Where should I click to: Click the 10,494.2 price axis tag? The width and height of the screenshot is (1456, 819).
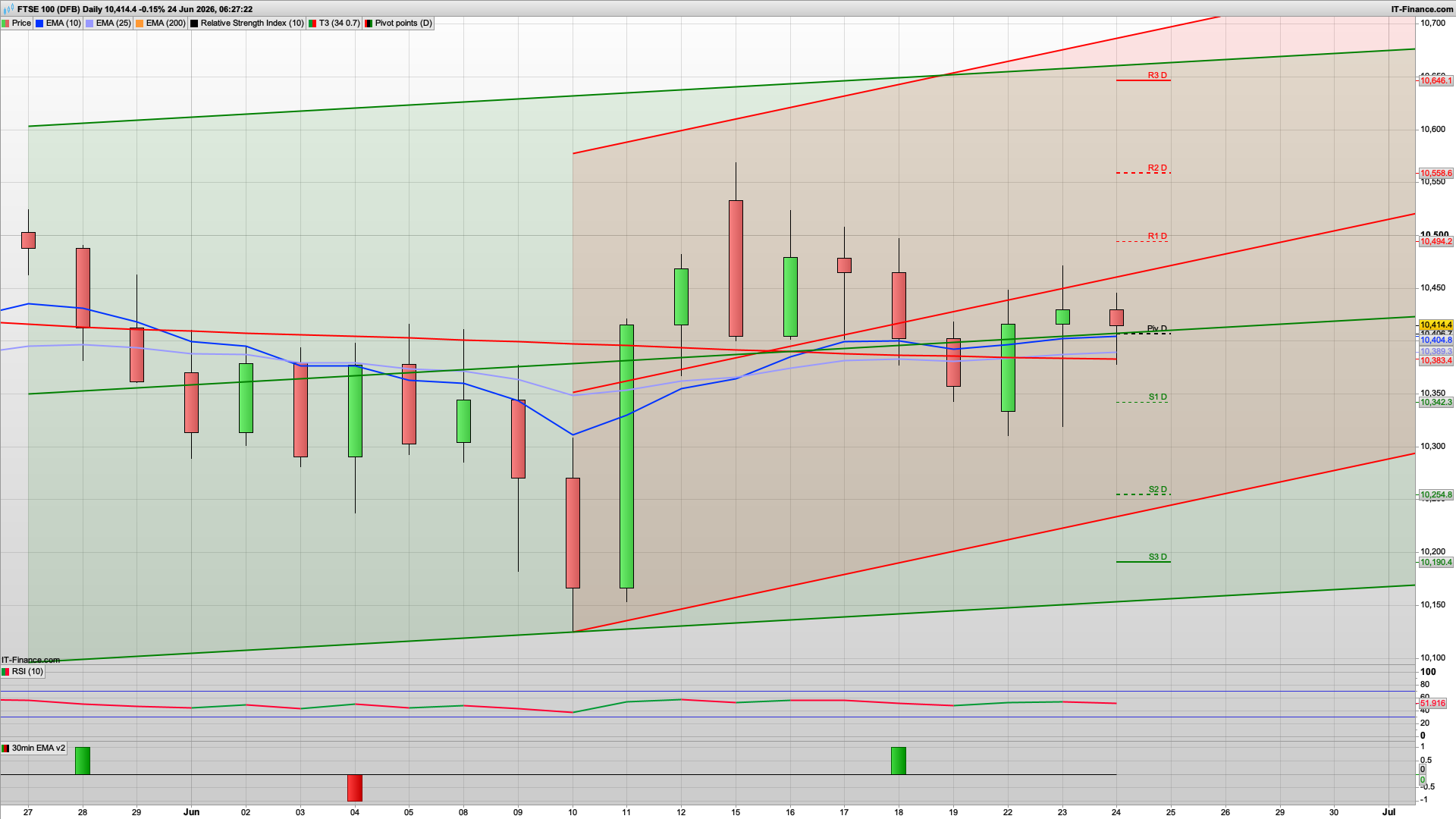click(x=1436, y=242)
